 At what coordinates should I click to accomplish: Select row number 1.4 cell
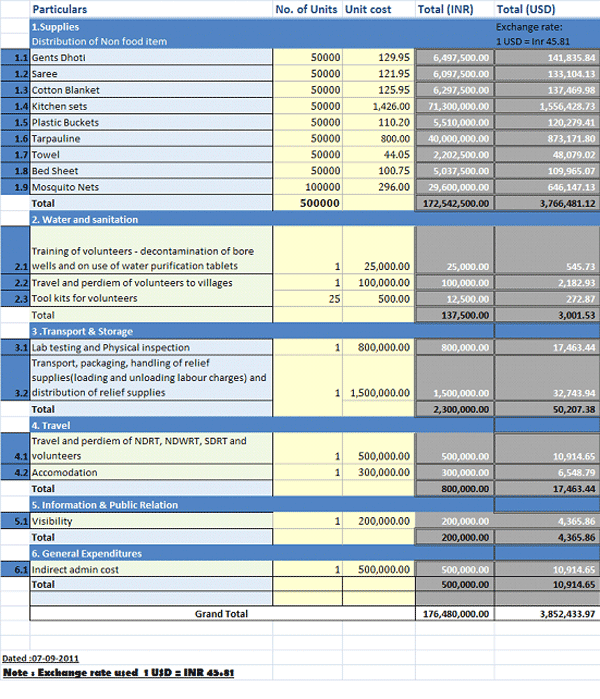(15, 106)
